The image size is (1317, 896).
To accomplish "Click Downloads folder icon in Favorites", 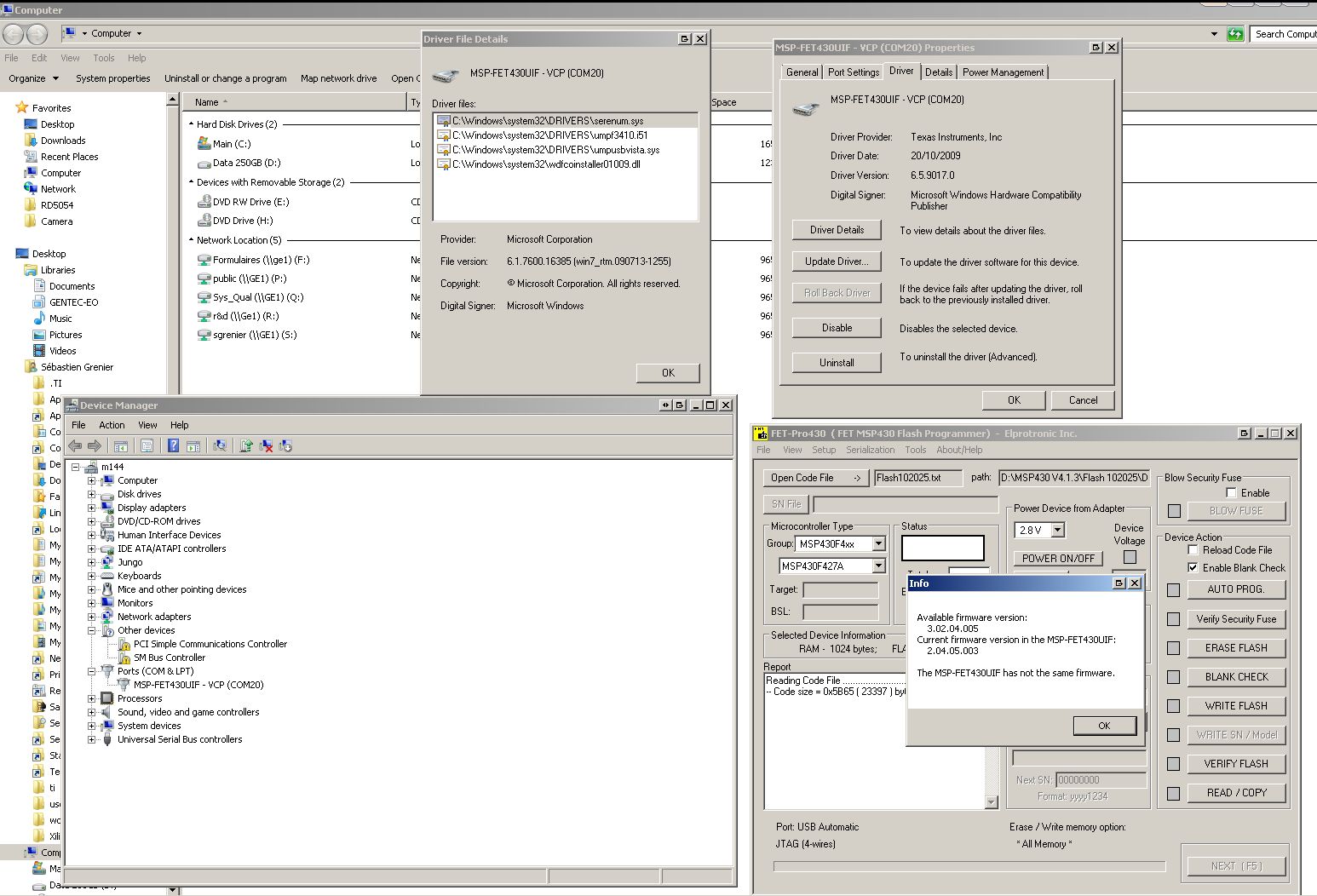I will pyautogui.click(x=31, y=141).
